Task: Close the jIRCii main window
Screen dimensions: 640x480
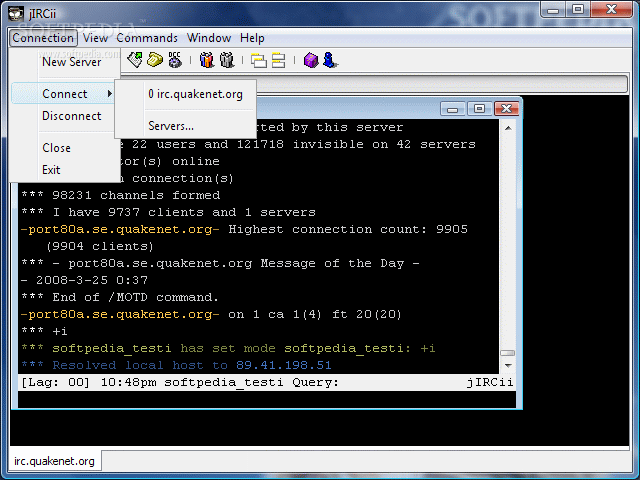Action: (x=611, y=10)
